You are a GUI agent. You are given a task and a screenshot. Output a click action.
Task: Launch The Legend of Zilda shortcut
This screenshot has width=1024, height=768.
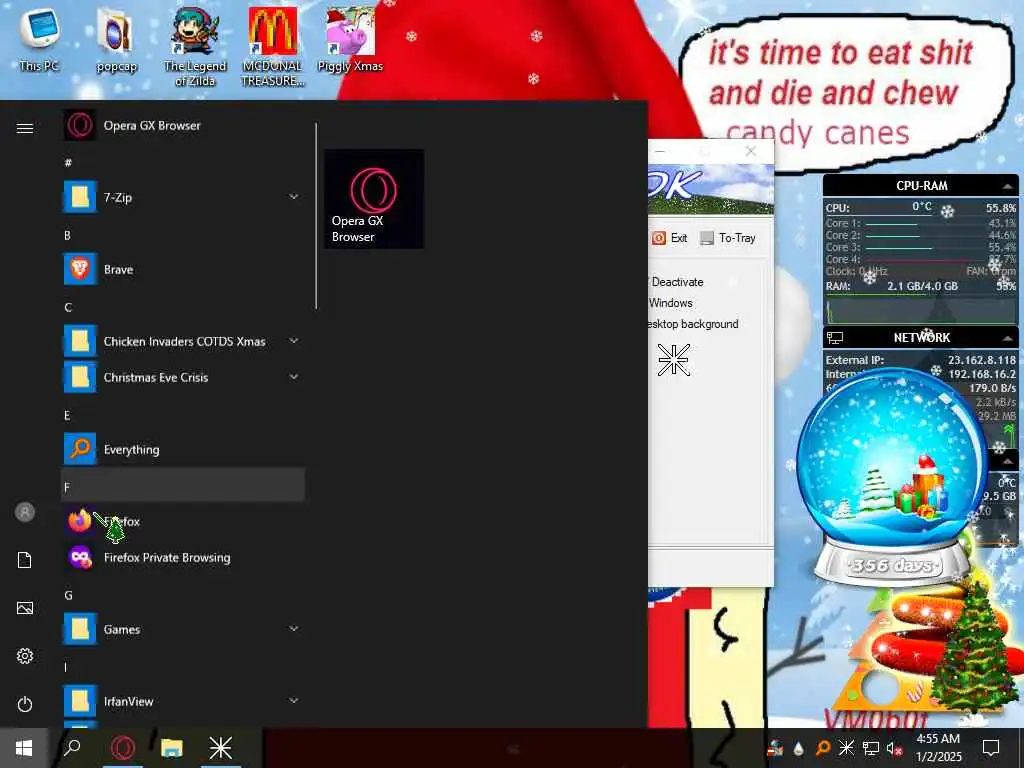pos(195,47)
